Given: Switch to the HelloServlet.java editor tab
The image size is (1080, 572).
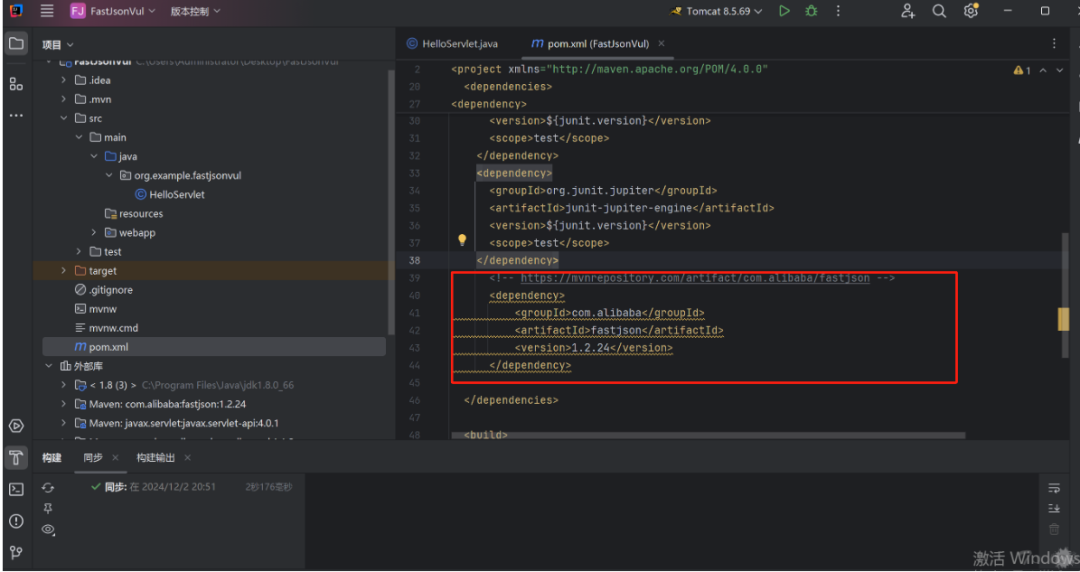Looking at the screenshot, I should pos(452,43).
